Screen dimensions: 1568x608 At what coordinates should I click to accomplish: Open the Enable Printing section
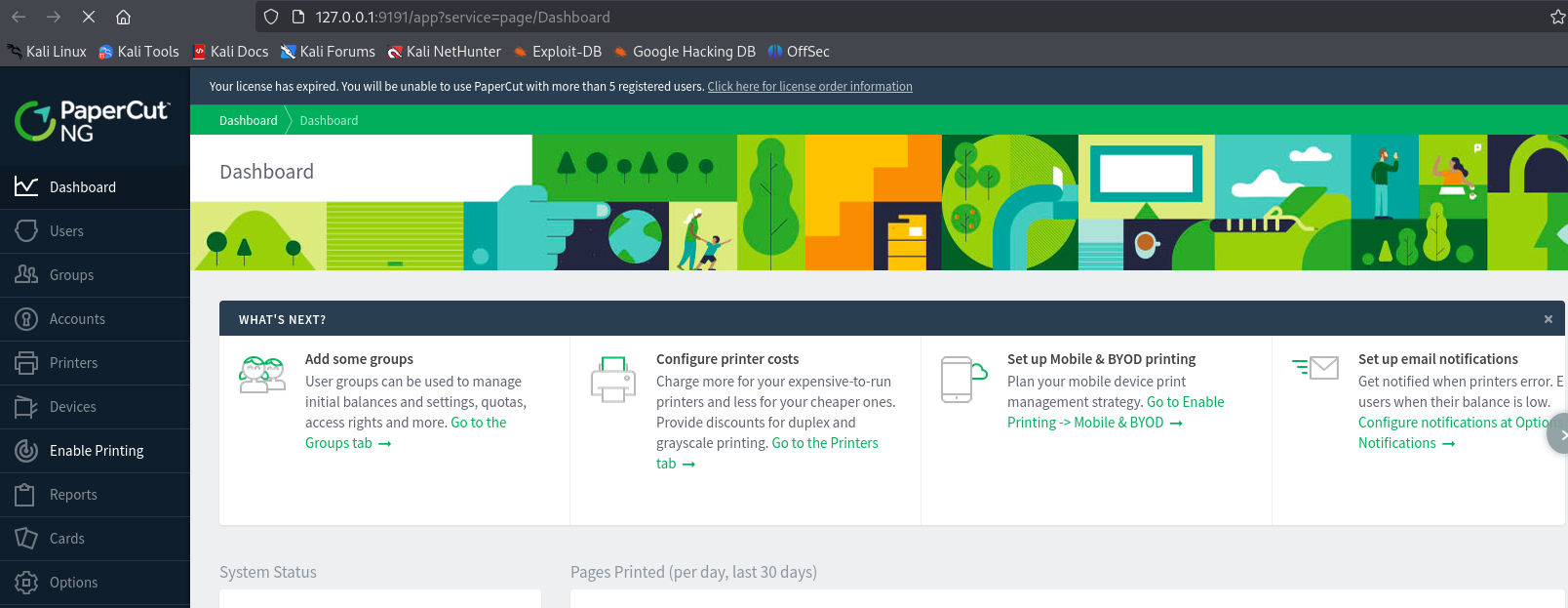pos(95,450)
